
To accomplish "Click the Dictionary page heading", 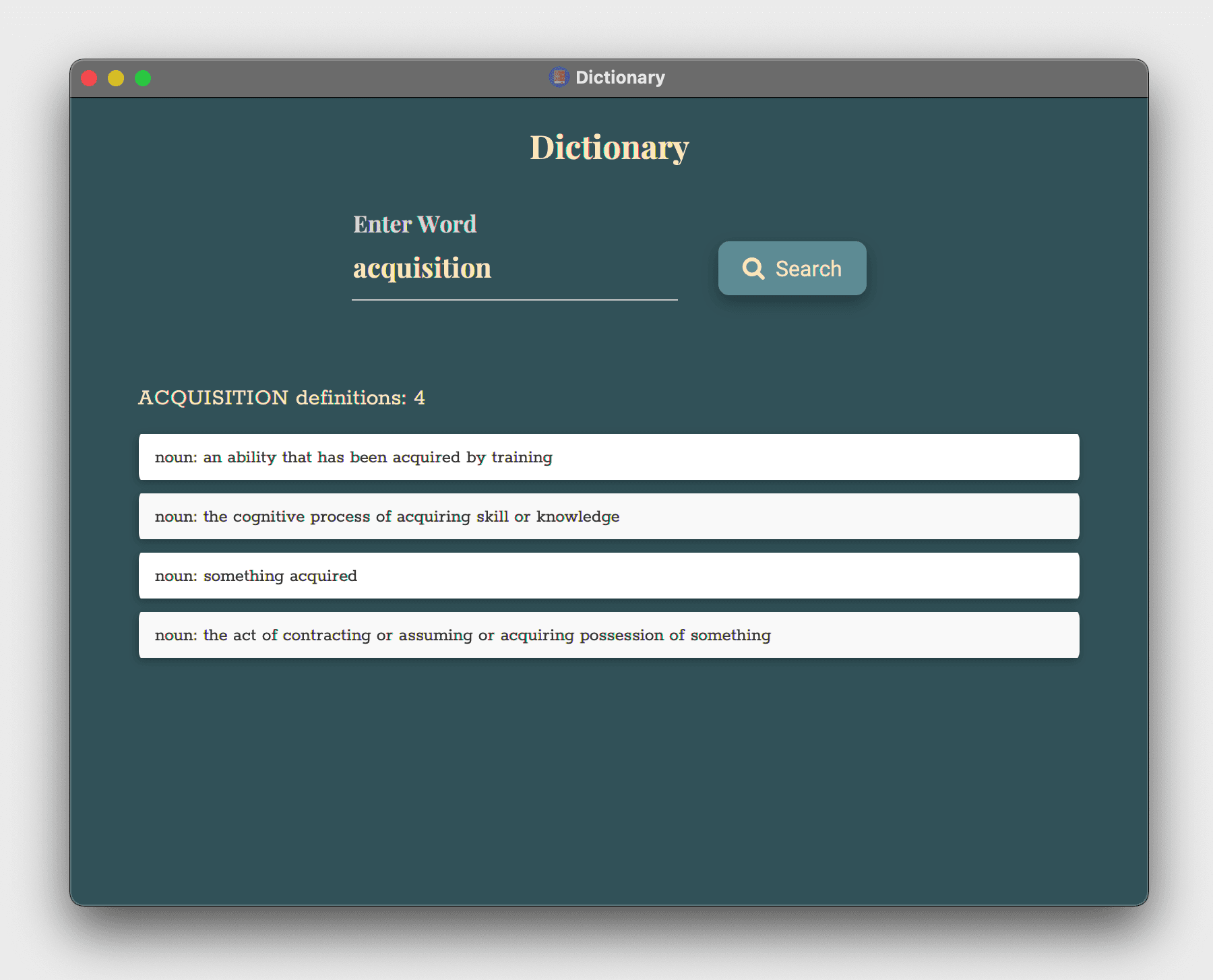I will tap(608, 147).
